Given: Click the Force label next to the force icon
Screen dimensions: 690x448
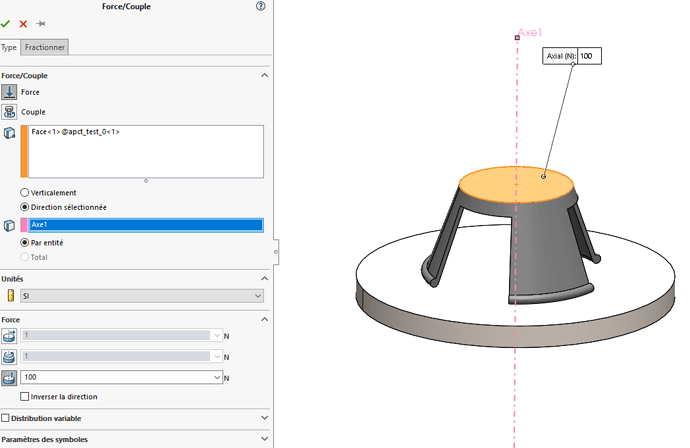Looking at the screenshot, I should click(30, 92).
